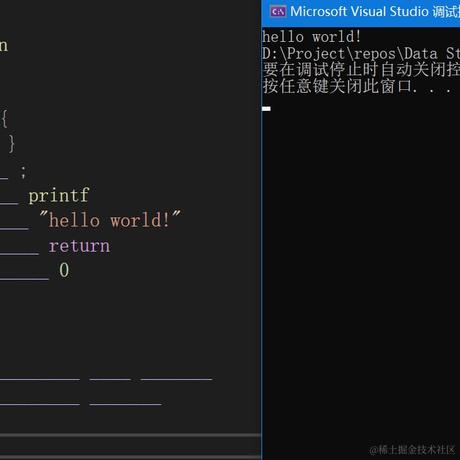This screenshot has width=460, height=460.
Task: Click the blinking console cursor
Action: [x=266, y=109]
